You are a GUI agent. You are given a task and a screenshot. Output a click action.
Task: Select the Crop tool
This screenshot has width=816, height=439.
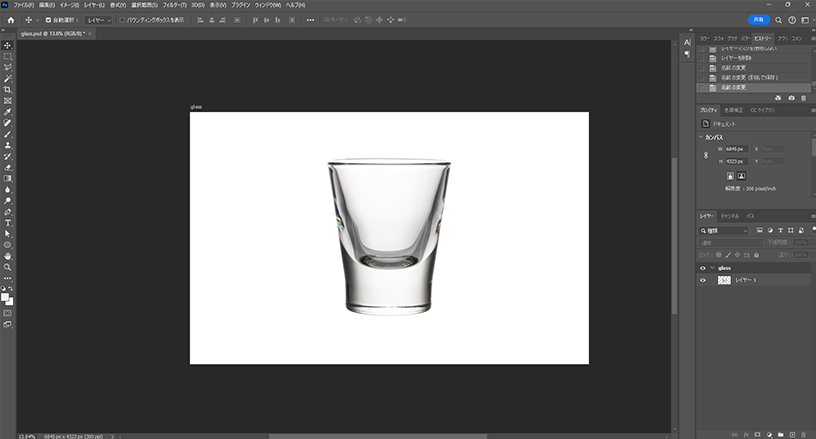[8, 90]
